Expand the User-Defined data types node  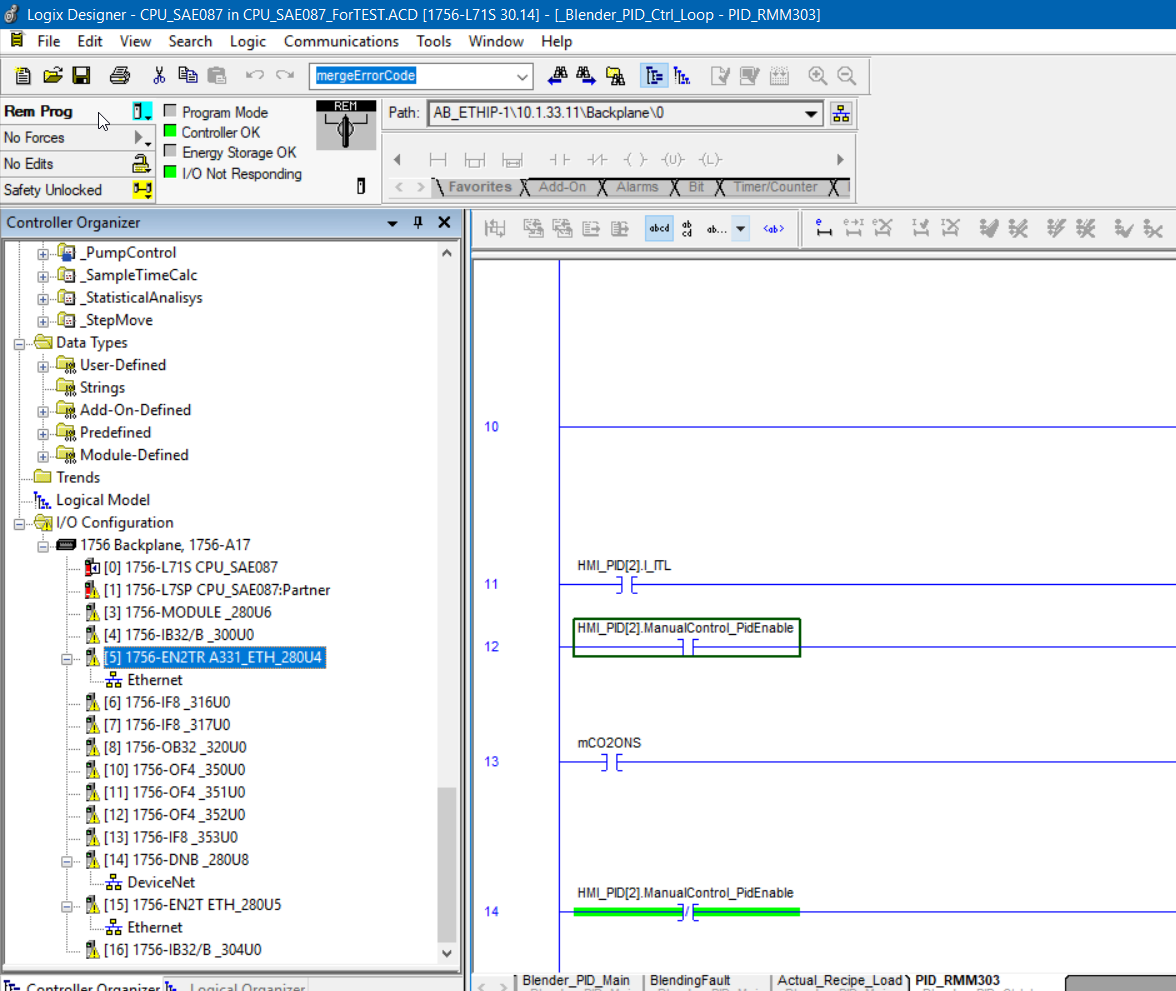coord(44,367)
